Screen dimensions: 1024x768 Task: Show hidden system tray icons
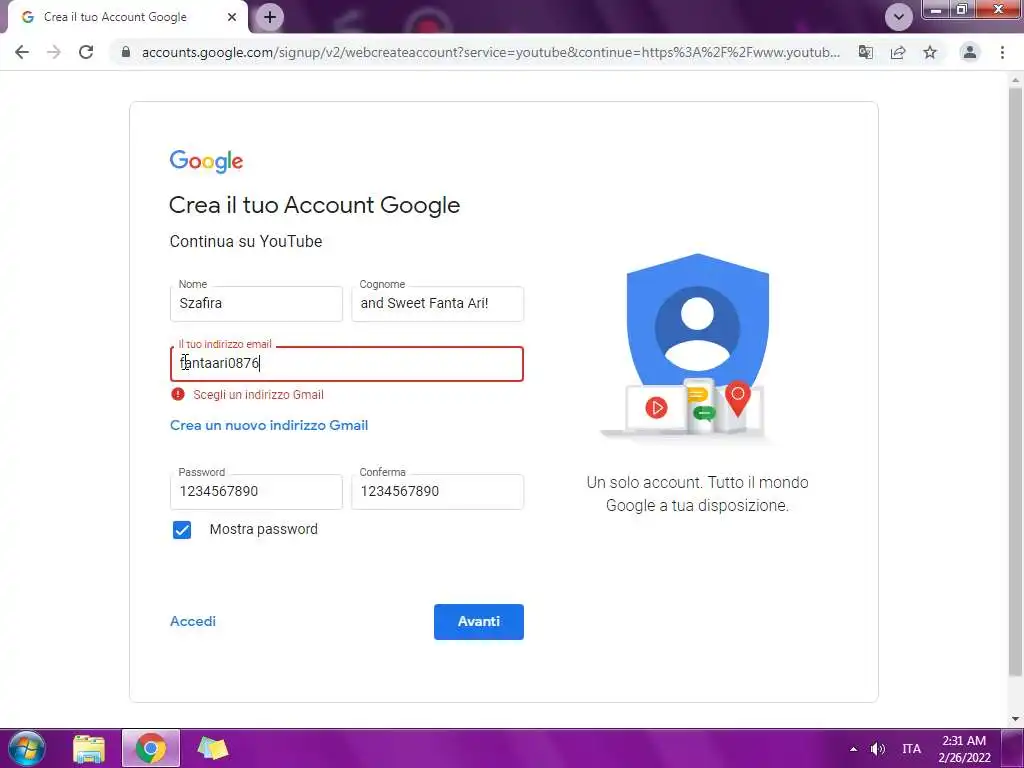(853, 749)
